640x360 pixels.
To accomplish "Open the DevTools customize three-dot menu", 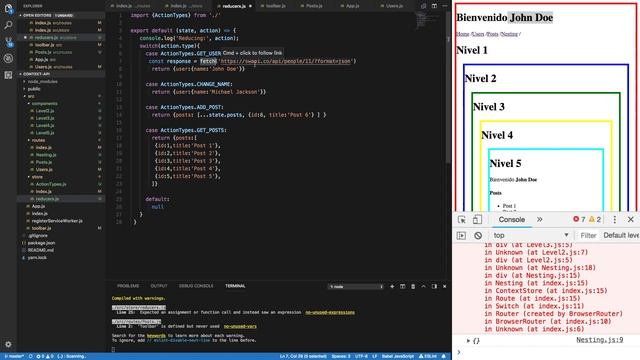I will tap(615, 220).
